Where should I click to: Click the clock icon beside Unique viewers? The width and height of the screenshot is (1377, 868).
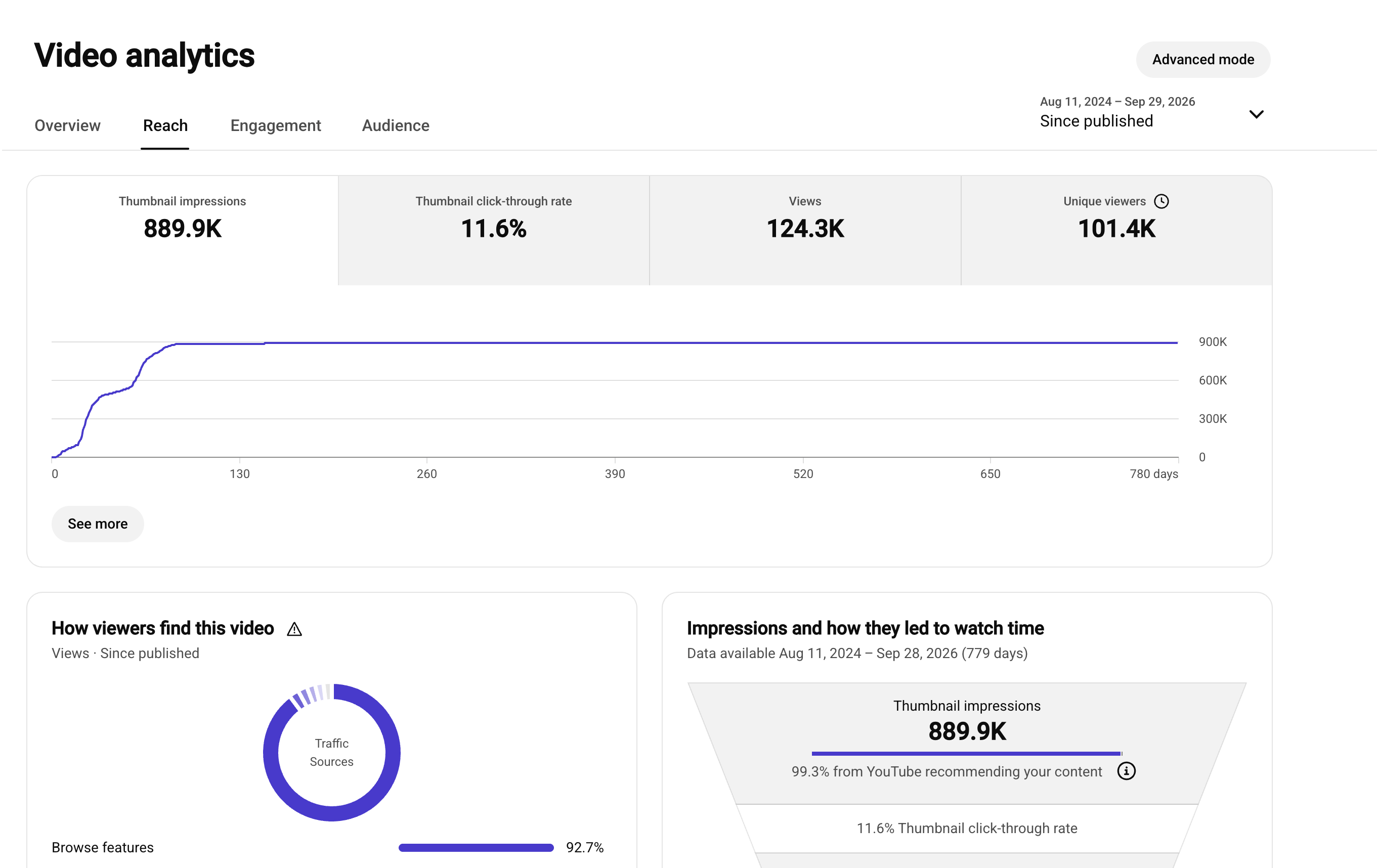click(x=1161, y=201)
